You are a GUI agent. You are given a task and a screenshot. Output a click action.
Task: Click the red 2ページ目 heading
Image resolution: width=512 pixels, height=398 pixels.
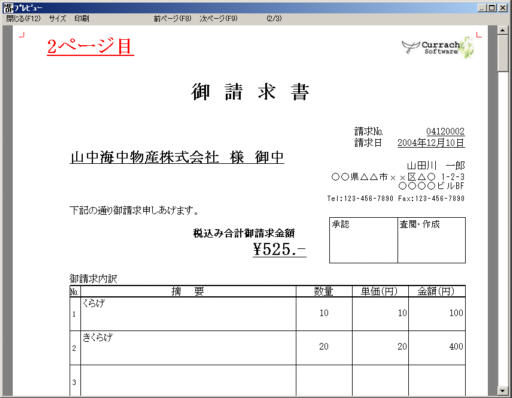click(x=90, y=46)
